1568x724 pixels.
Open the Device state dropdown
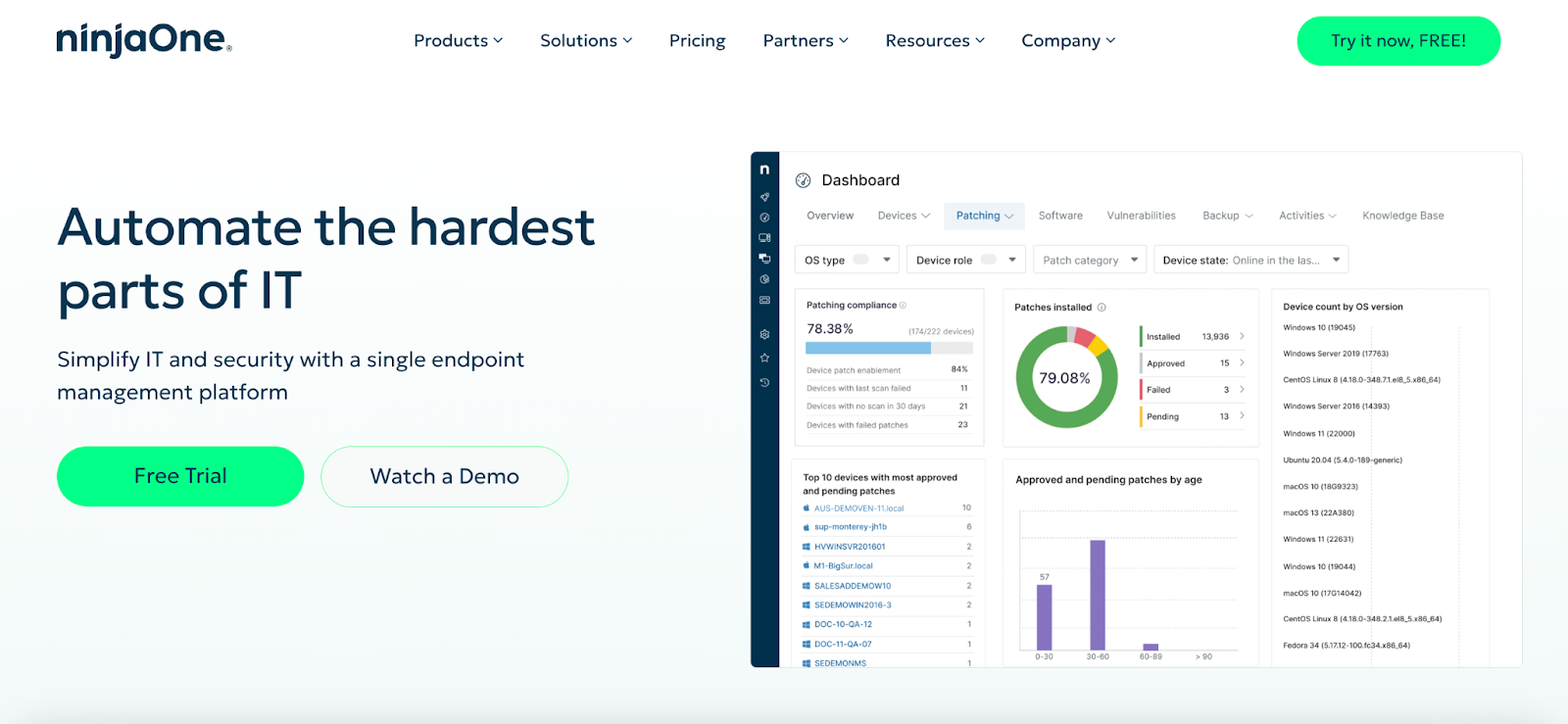[x=1251, y=260]
